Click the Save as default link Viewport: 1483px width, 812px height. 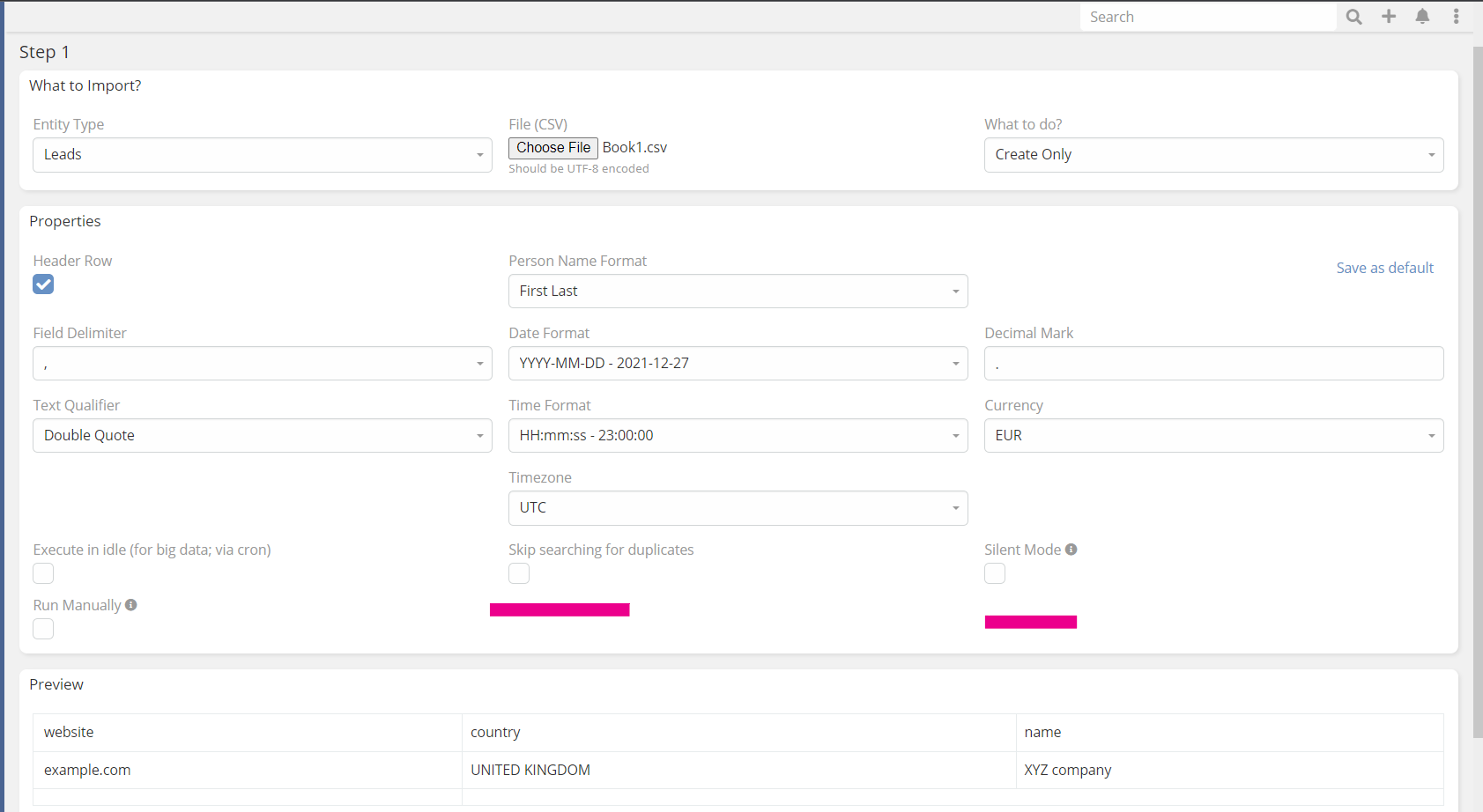tap(1384, 268)
